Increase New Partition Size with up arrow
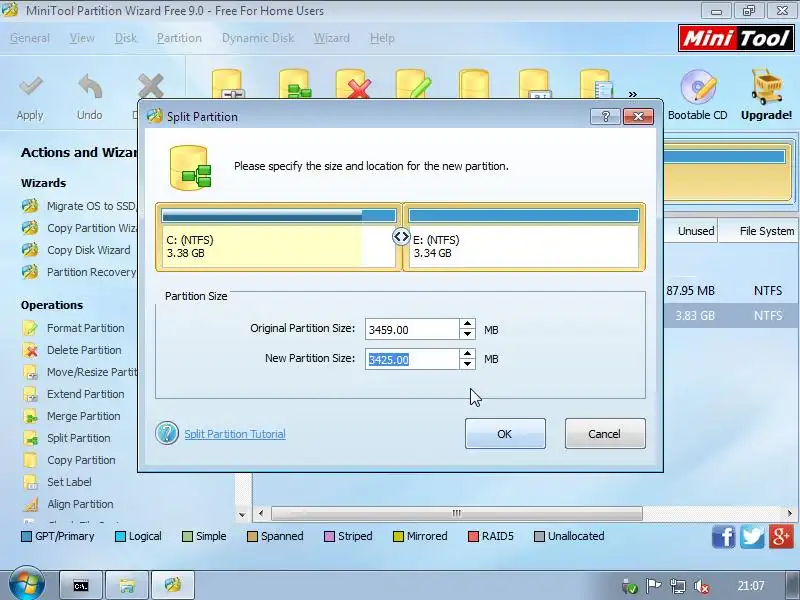Viewport: 800px width, 600px height. (467, 354)
